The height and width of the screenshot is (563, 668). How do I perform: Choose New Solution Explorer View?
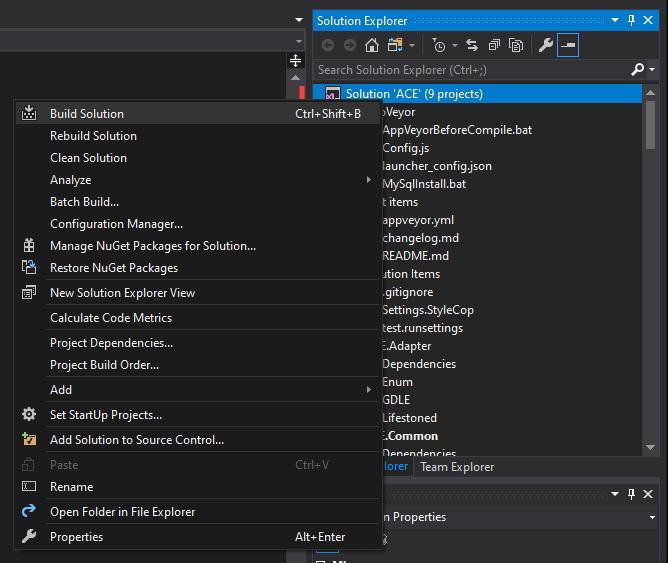click(197, 293)
